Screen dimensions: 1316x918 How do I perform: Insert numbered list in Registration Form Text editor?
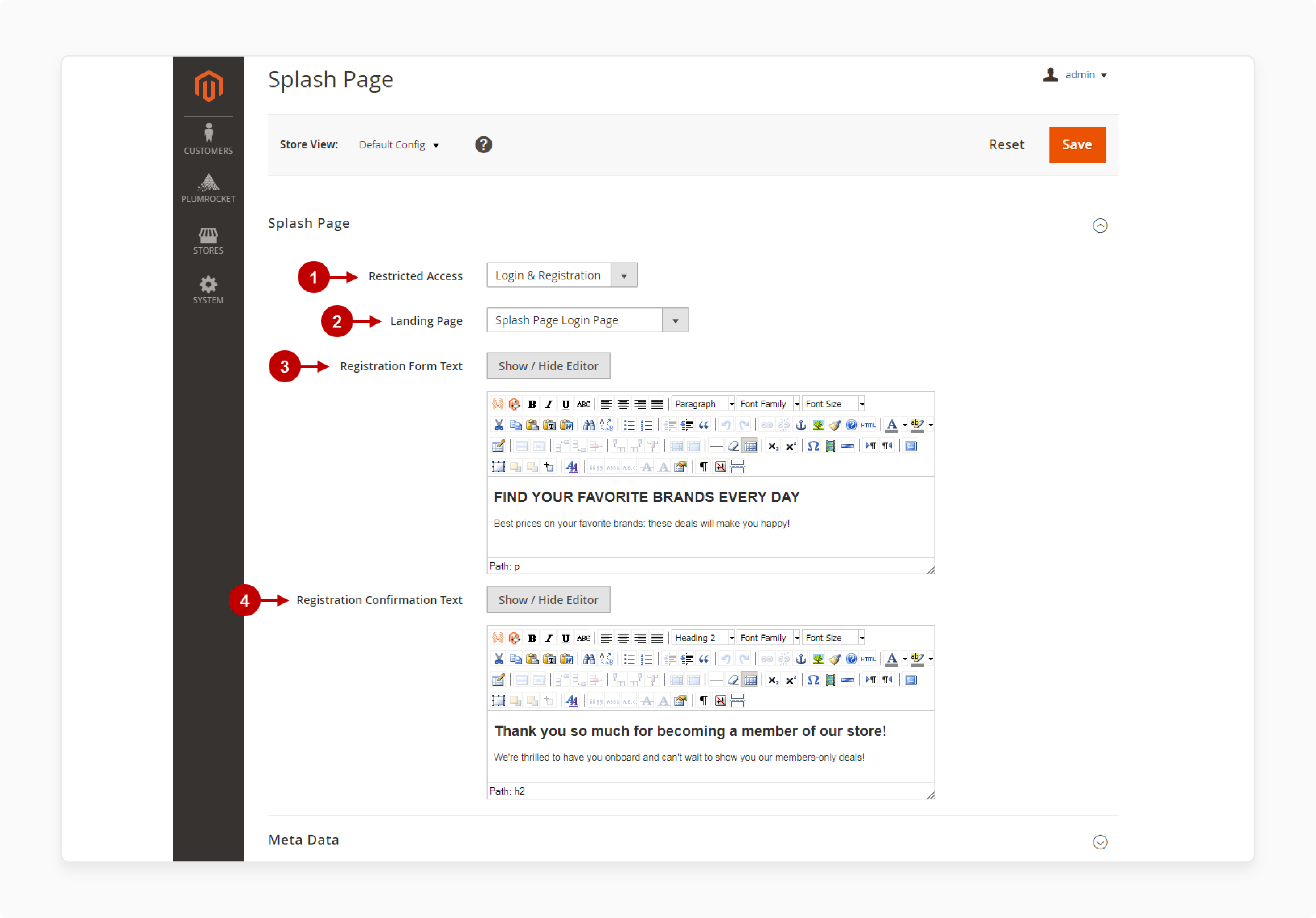coord(647,425)
